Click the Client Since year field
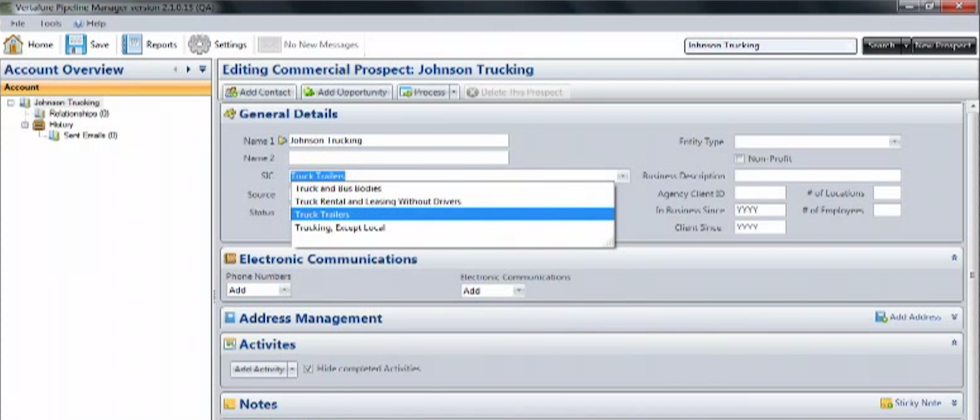This screenshot has width=980, height=420. [x=760, y=228]
